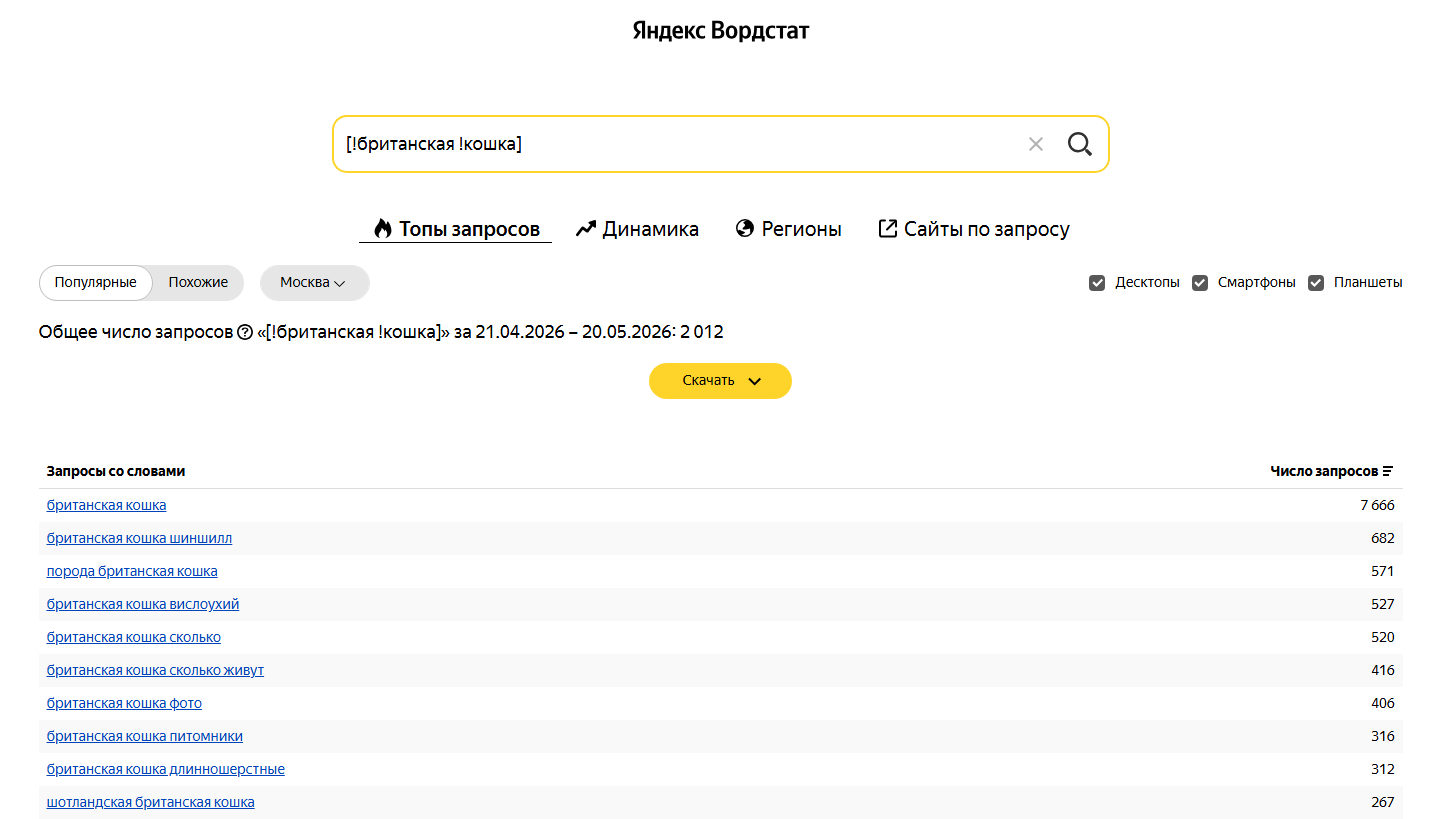
Task: Click the question mark help icon
Action: point(245,332)
